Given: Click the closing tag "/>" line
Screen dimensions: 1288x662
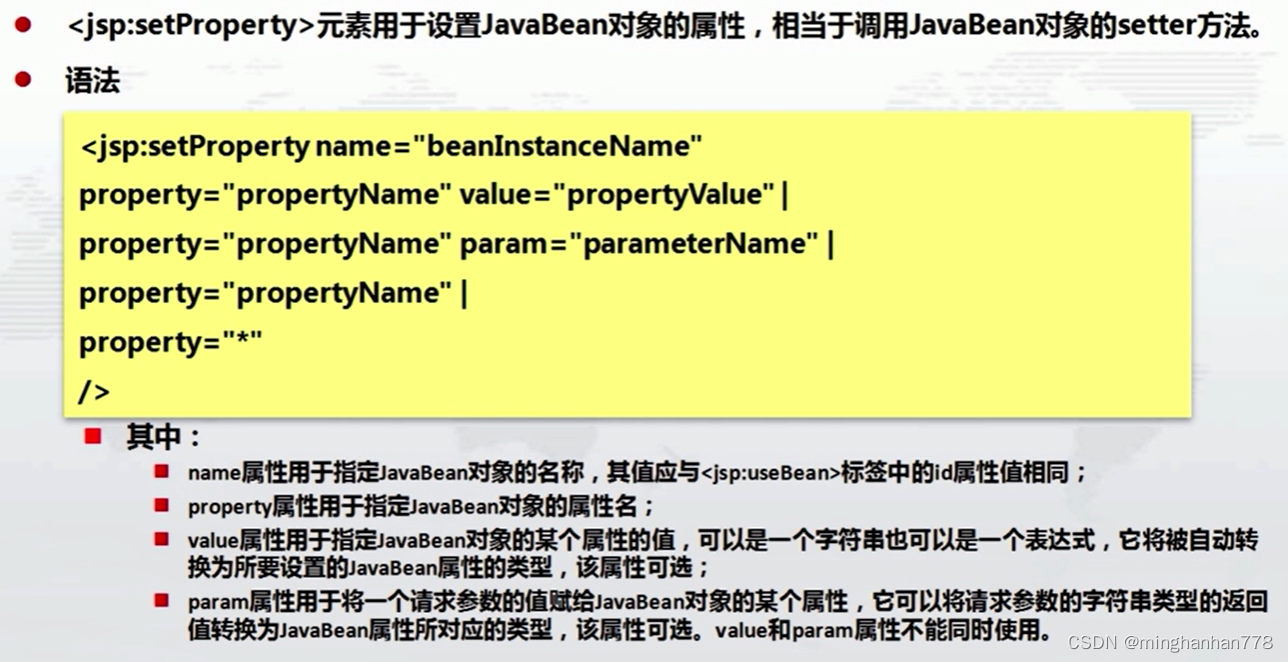Looking at the screenshot, I should 95,391.
